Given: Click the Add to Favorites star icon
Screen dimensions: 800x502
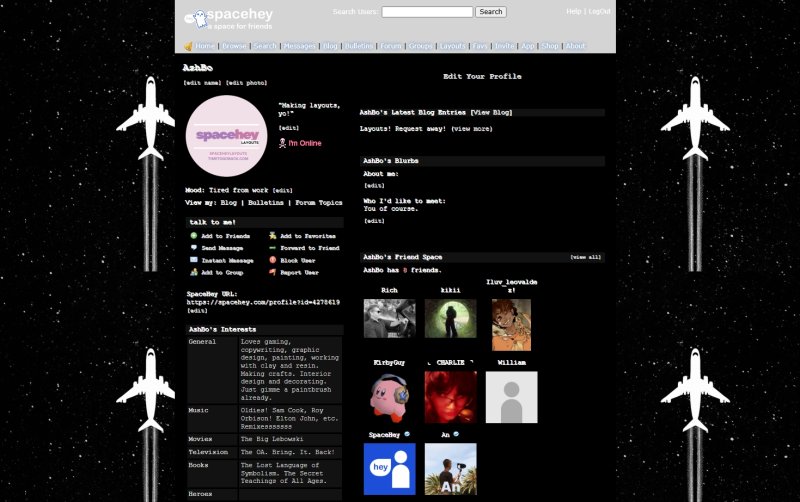Looking at the screenshot, I should pyautogui.click(x=272, y=236).
